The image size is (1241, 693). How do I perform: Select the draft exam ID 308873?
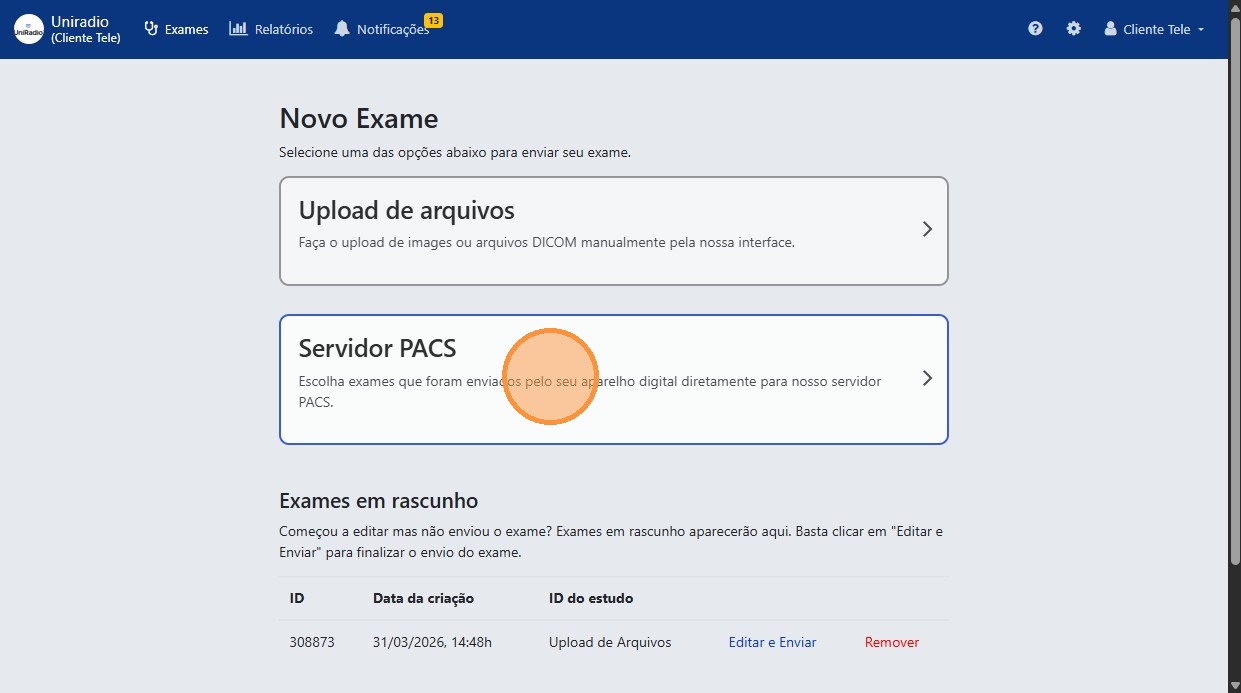point(311,642)
